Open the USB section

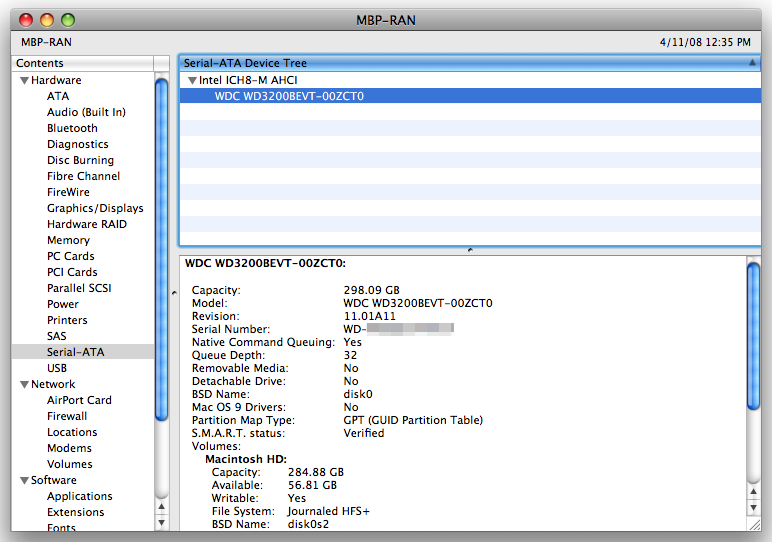click(x=57, y=368)
